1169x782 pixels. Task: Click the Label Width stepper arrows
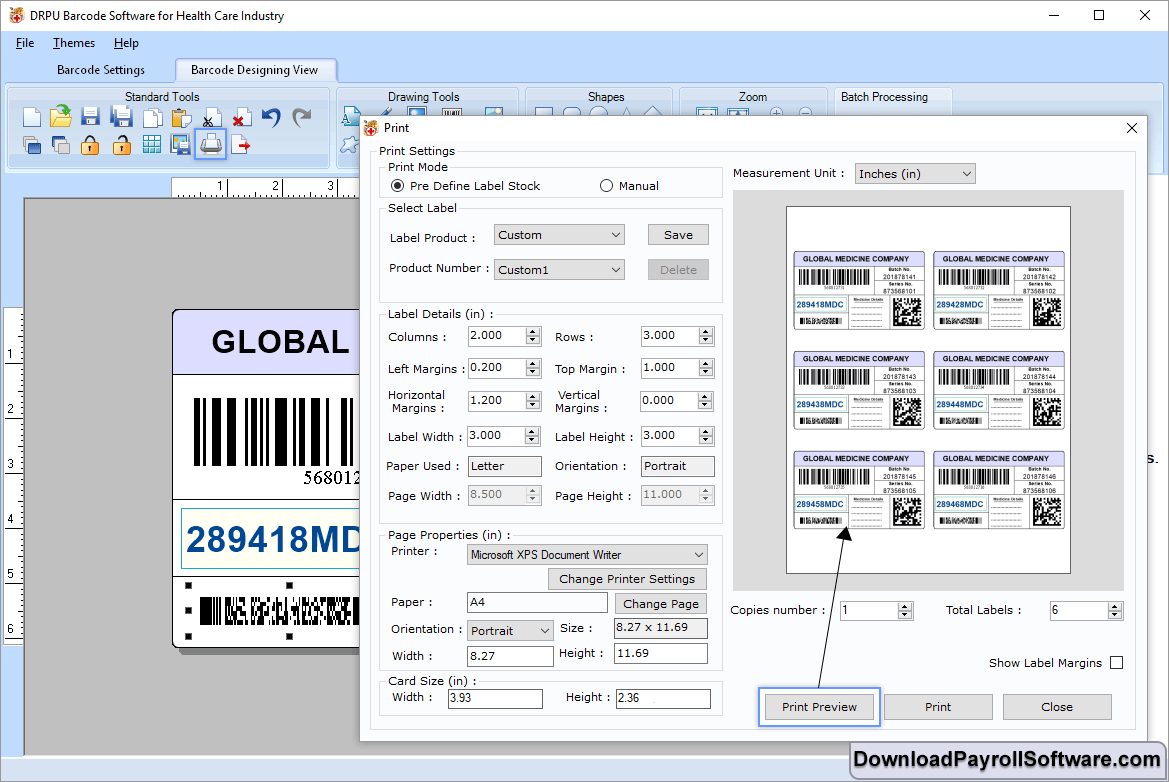[532, 436]
